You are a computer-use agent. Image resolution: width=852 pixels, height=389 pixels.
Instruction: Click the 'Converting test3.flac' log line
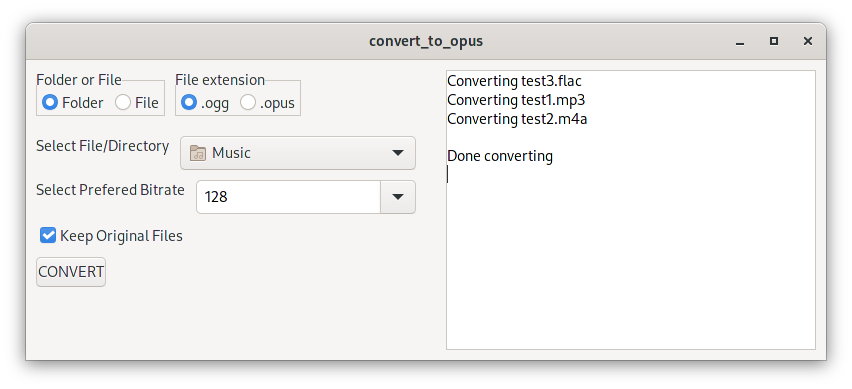point(514,81)
